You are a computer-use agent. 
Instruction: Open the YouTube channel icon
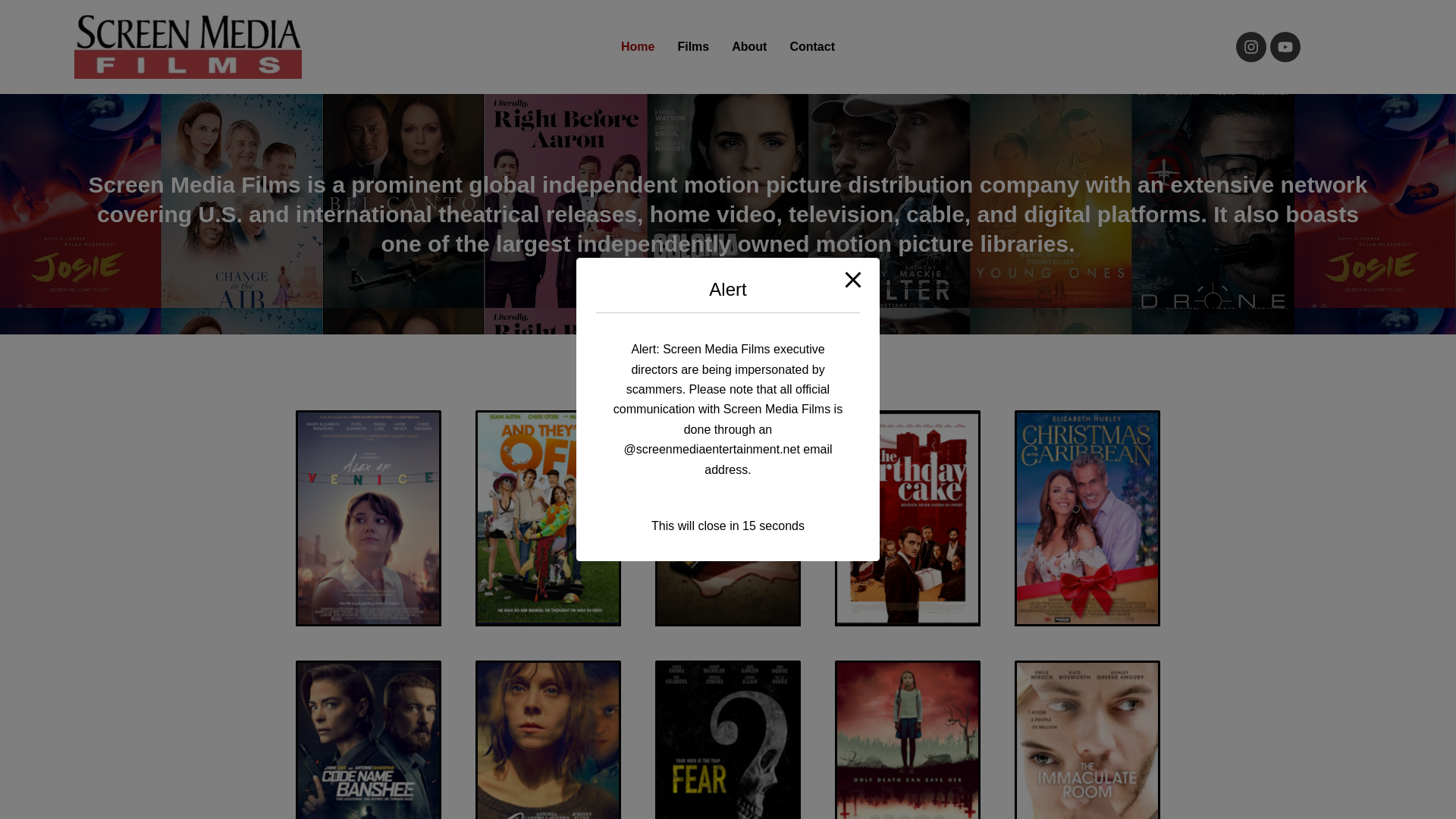pos(1285,47)
